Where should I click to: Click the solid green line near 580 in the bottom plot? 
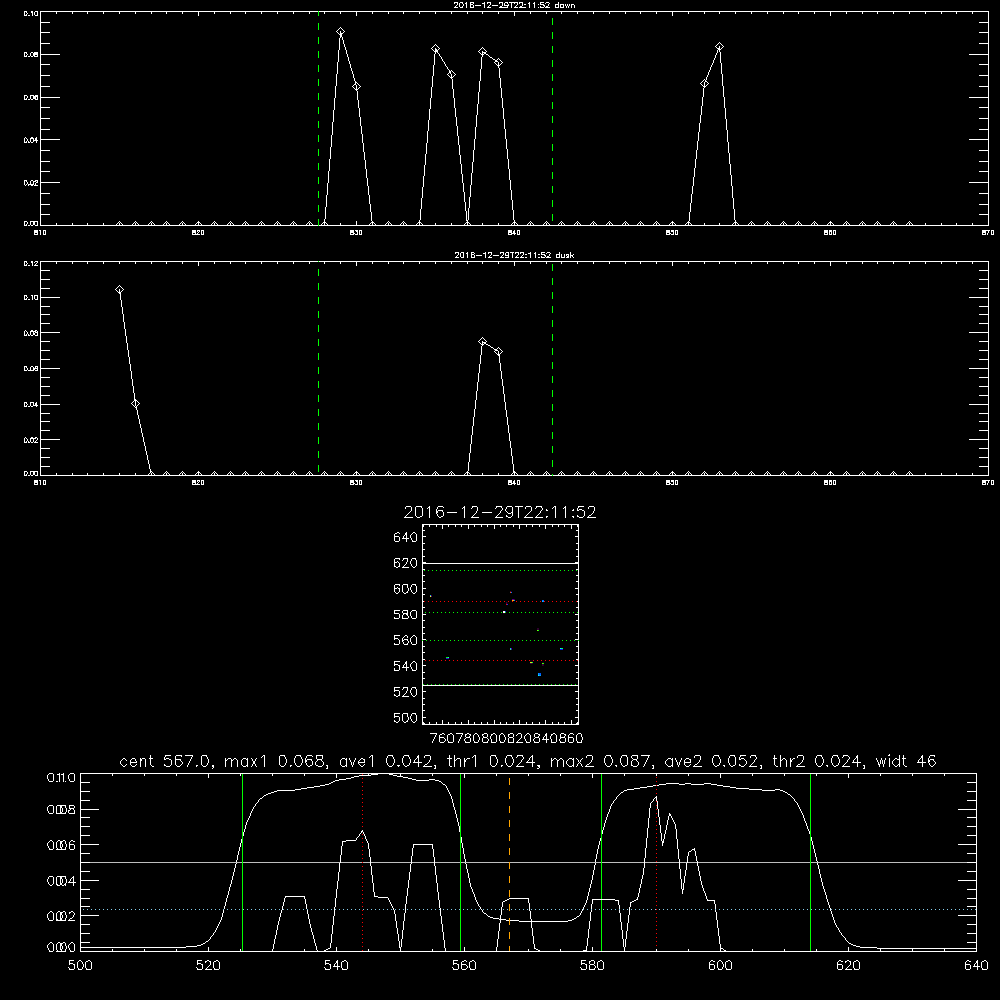601,862
